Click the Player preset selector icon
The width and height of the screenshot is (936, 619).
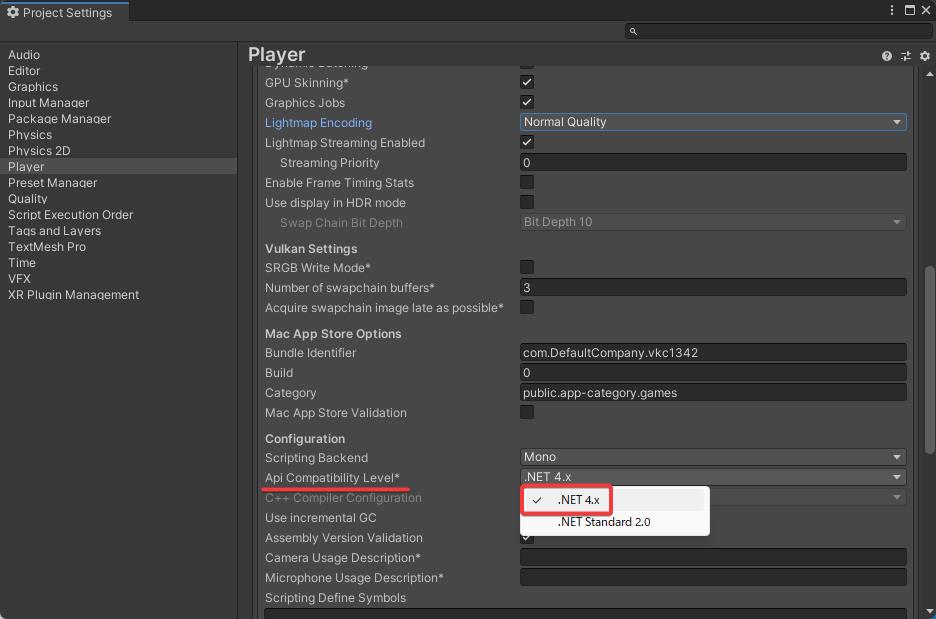tap(905, 56)
